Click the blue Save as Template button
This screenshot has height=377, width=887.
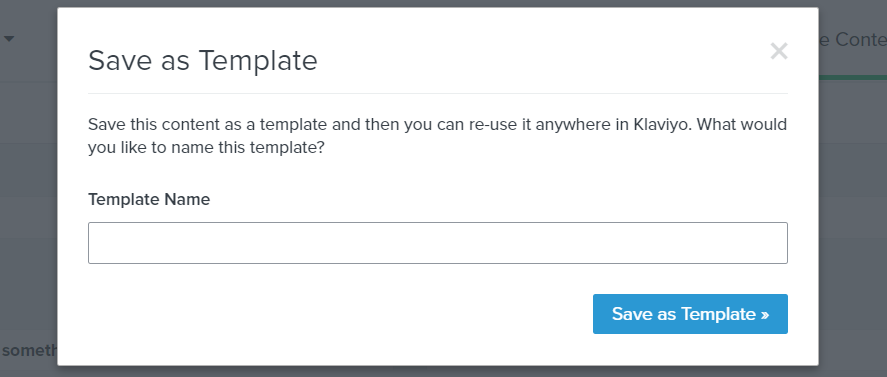click(x=690, y=314)
